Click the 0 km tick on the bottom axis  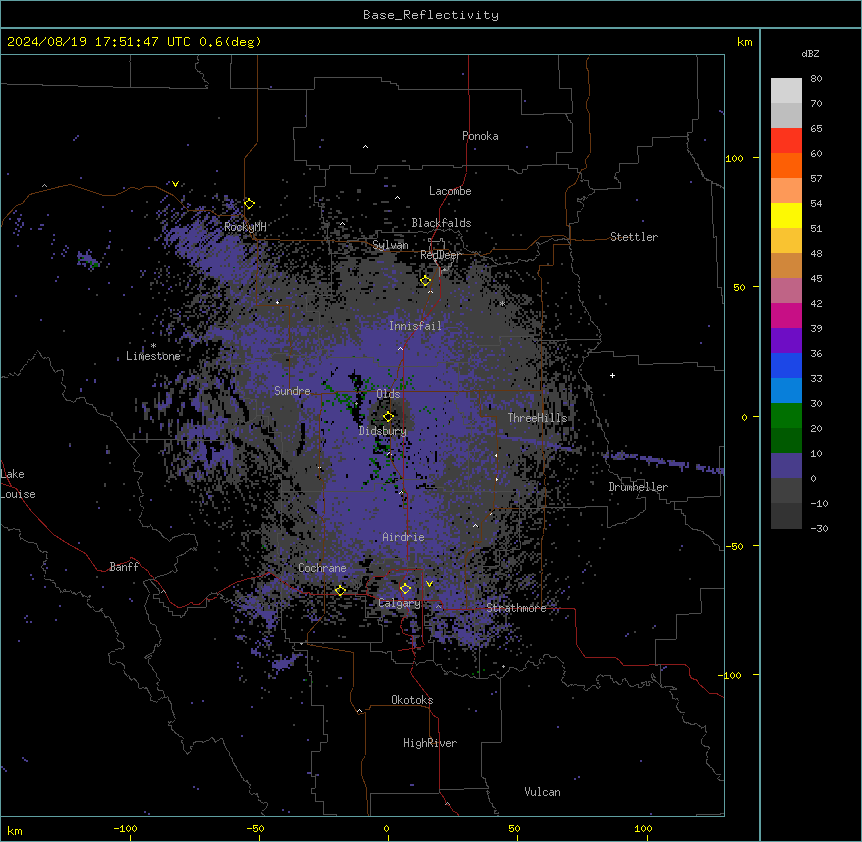pyautogui.click(x=386, y=828)
